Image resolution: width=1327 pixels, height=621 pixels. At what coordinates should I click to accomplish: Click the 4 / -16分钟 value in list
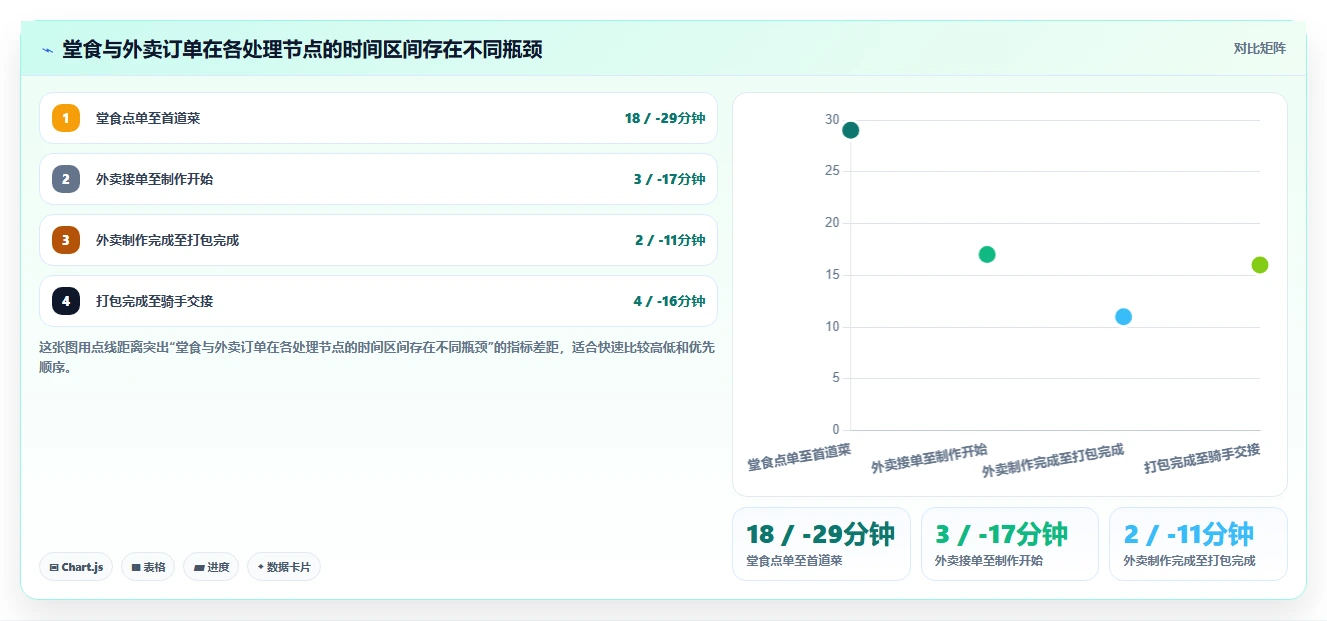(669, 301)
